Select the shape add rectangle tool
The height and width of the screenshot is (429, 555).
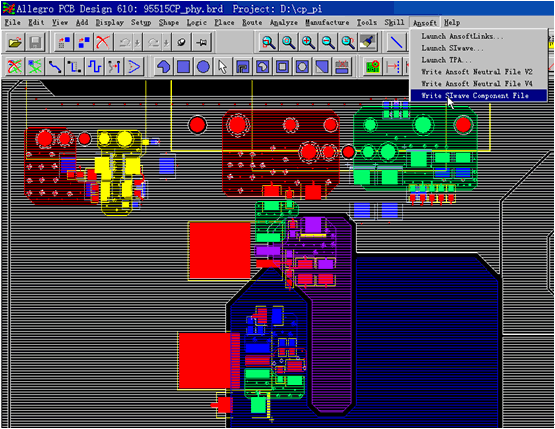[x=183, y=67]
